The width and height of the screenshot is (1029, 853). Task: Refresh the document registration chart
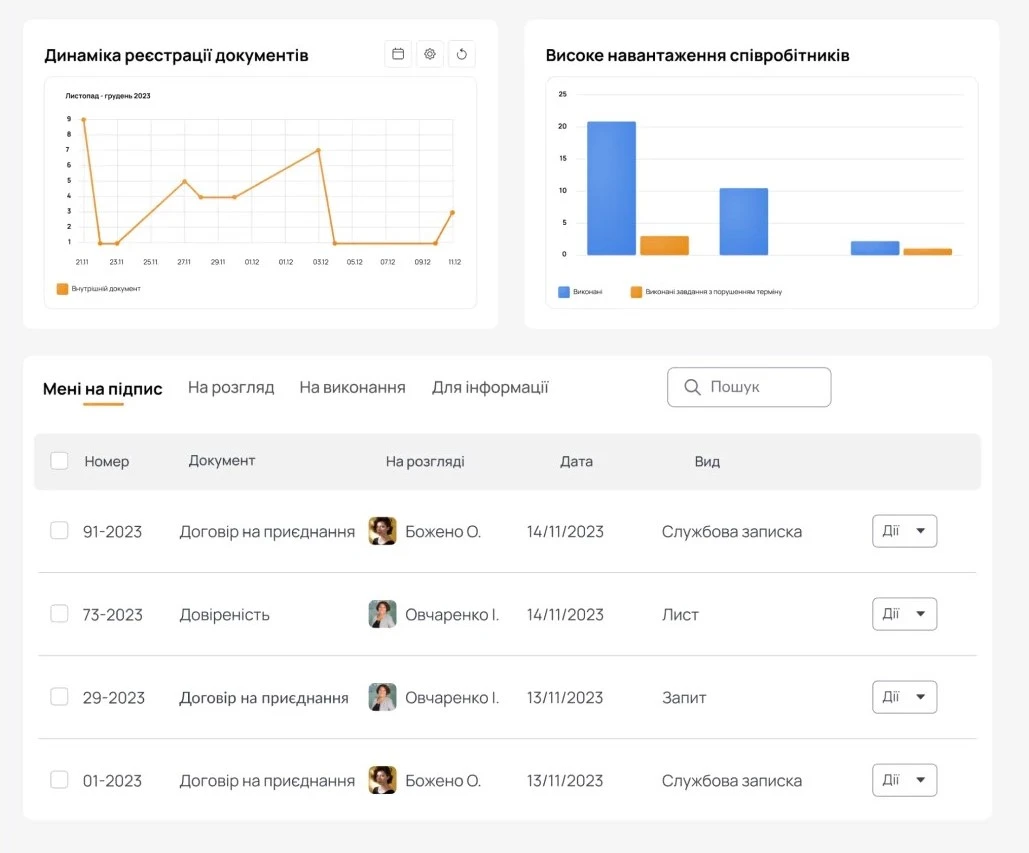(x=461, y=54)
